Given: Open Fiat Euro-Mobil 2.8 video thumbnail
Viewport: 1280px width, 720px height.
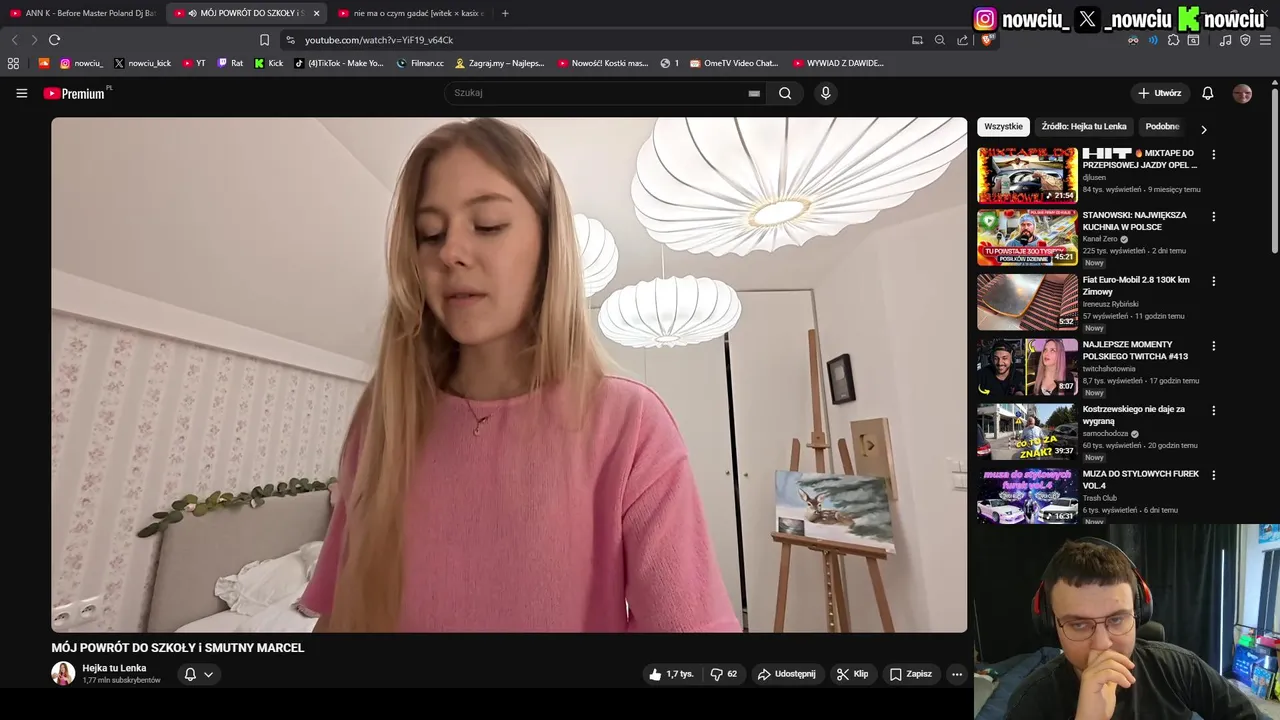Looking at the screenshot, I should (x=1027, y=302).
